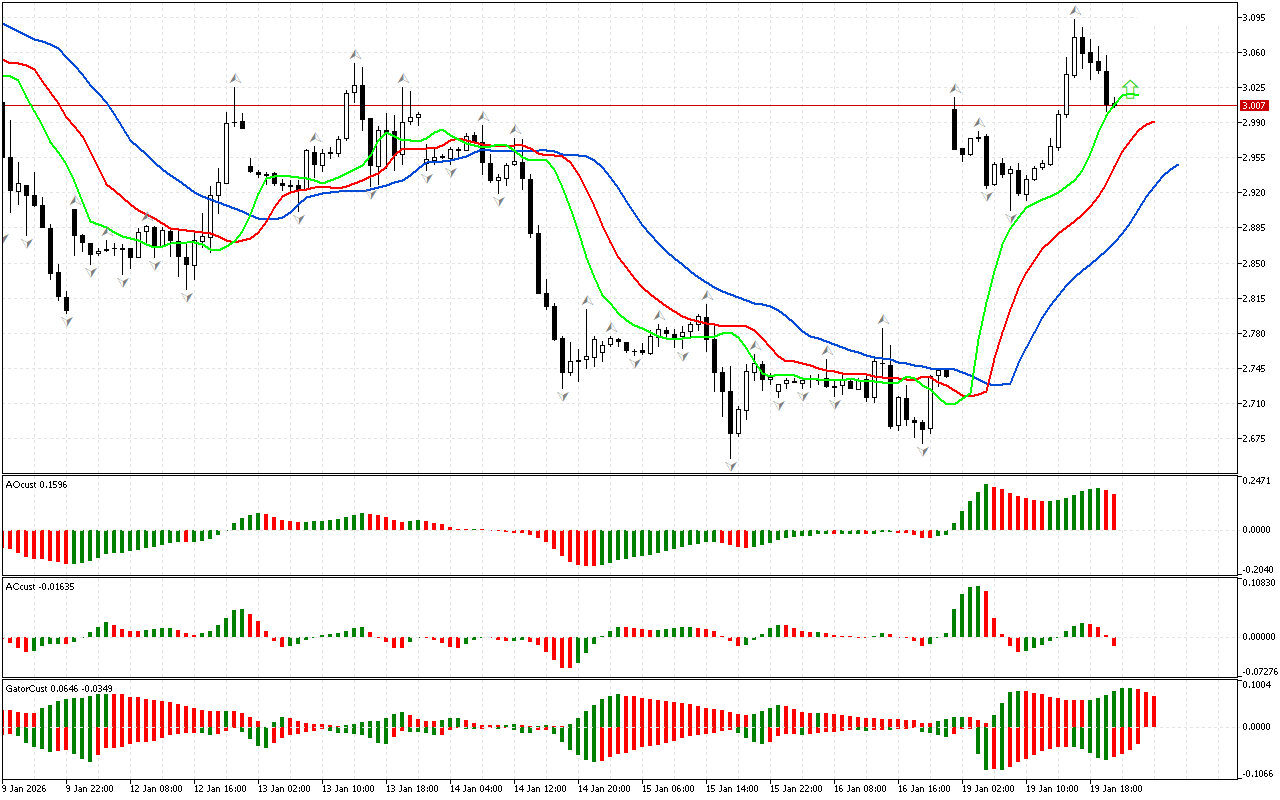Screen dimensions: 1280x800
Task: Select the up fractal above the 3.095 high
Action: click(1075, 11)
